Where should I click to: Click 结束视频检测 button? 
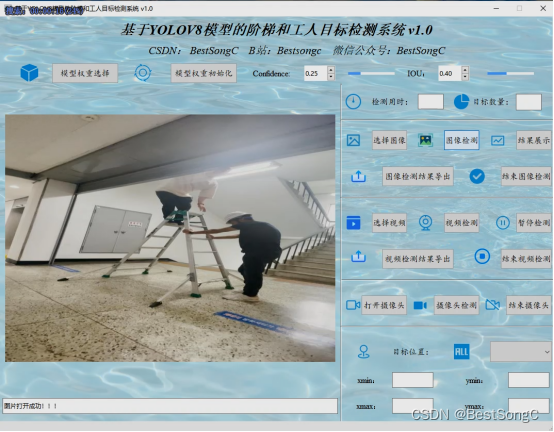coord(526,259)
